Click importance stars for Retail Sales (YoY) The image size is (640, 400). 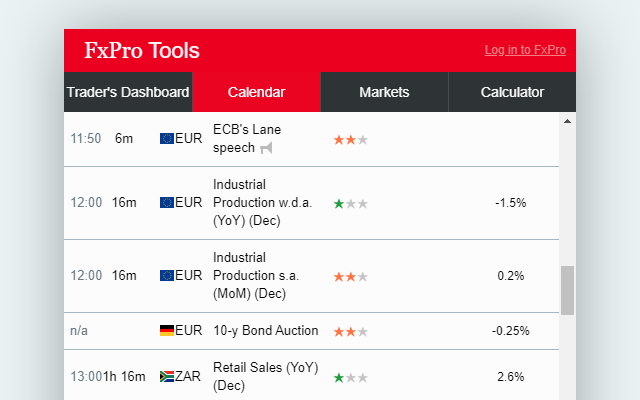tap(350, 378)
